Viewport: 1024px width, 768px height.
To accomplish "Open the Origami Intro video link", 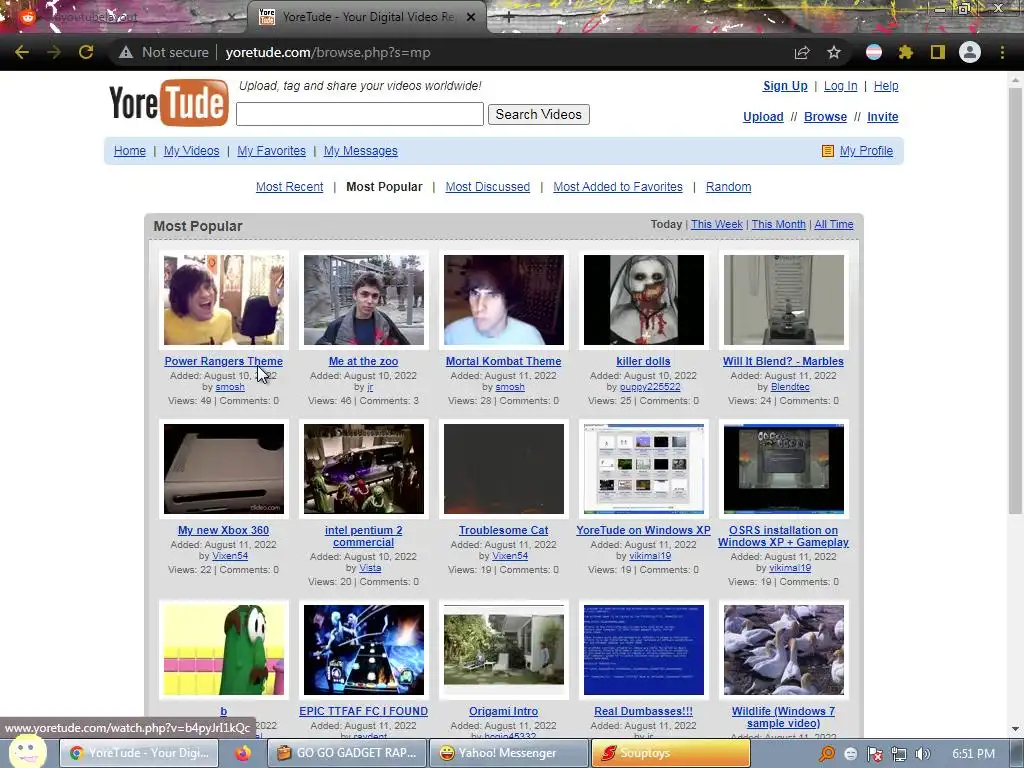I will pyautogui.click(x=504, y=711).
